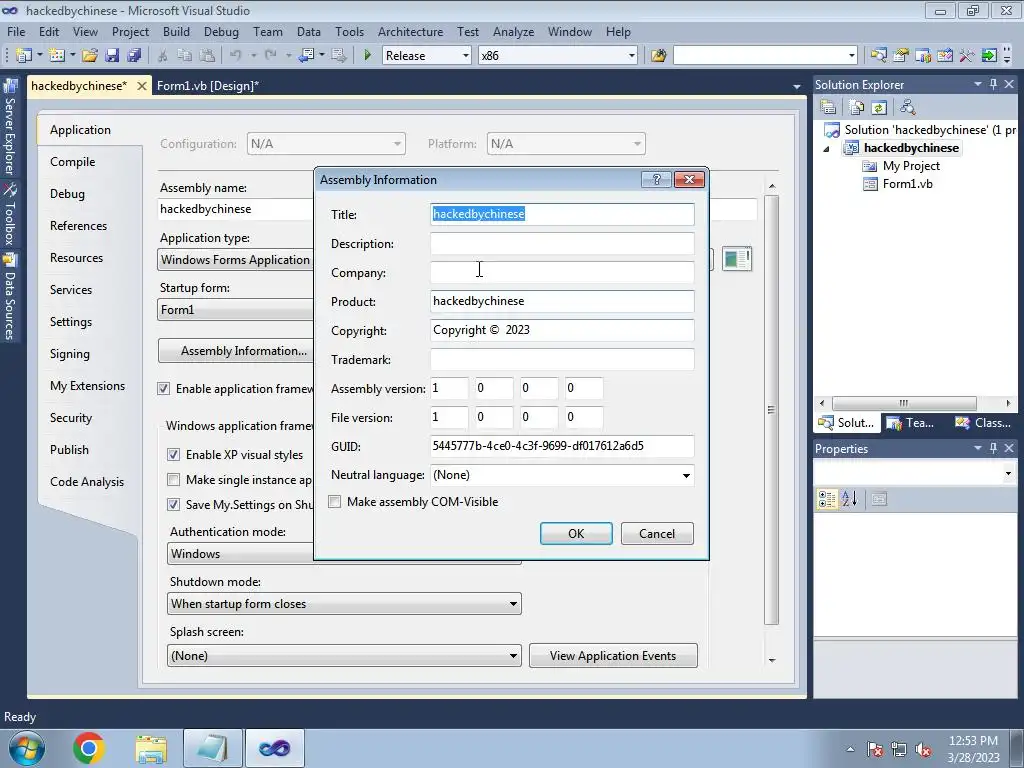Open Chrome from the taskbar

[x=89, y=748]
